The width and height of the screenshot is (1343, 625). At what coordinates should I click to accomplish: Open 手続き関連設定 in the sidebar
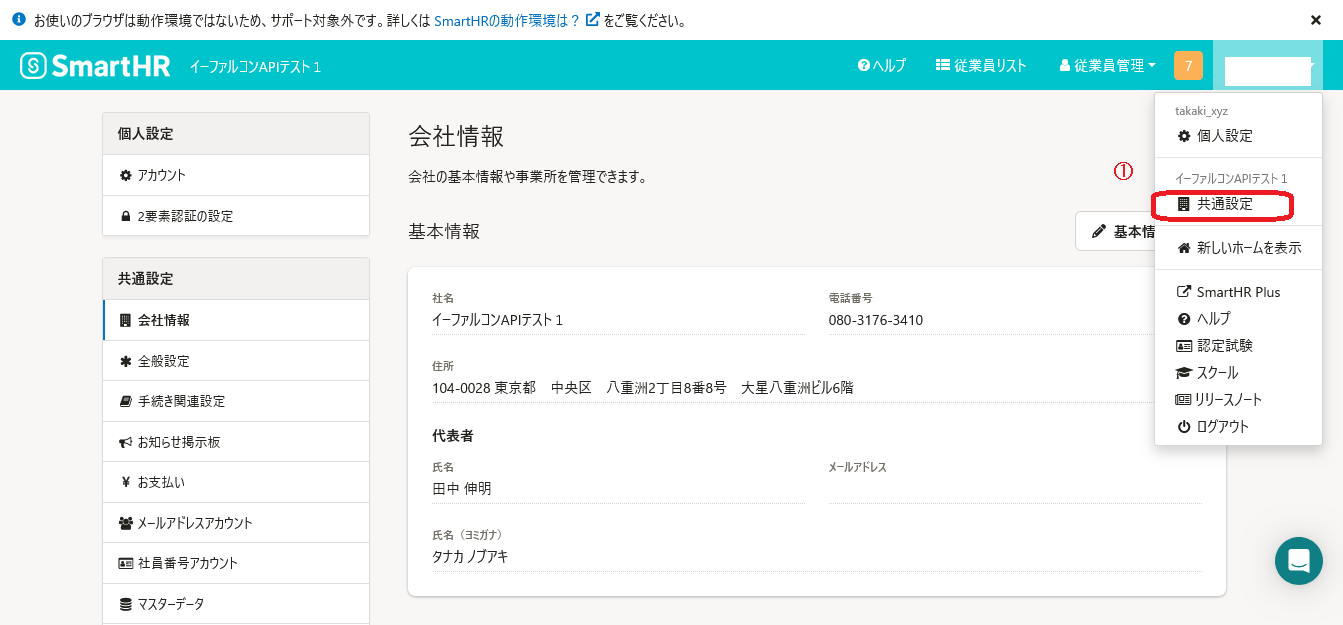(236, 401)
